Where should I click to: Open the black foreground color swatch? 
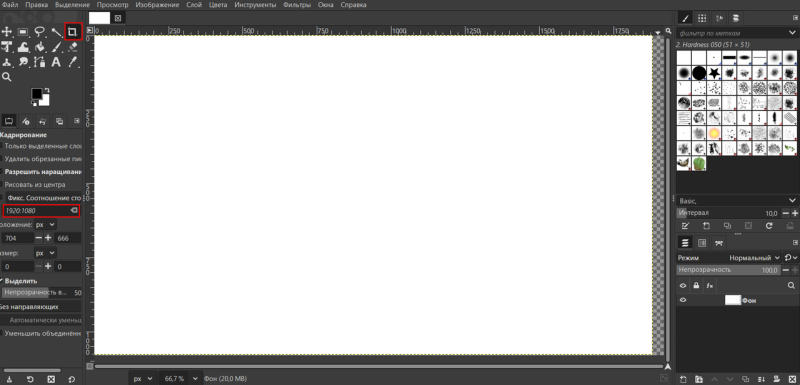(36, 93)
